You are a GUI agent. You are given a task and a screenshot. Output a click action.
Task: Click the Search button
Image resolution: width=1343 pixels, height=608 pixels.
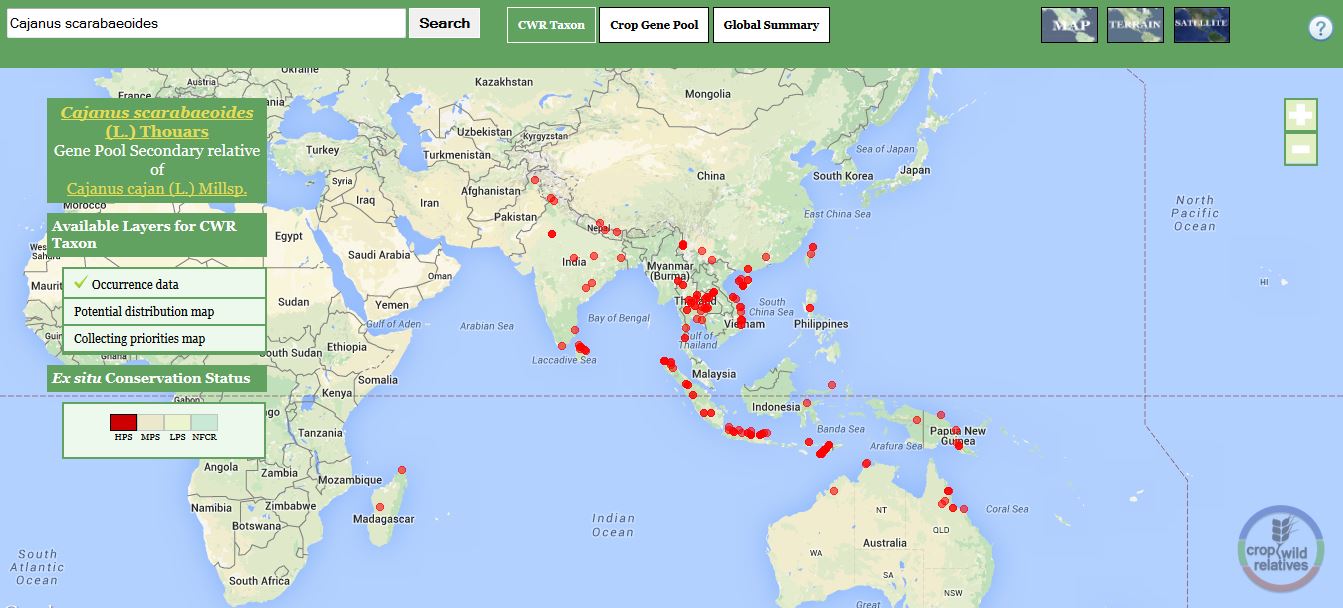pos(444,23)
